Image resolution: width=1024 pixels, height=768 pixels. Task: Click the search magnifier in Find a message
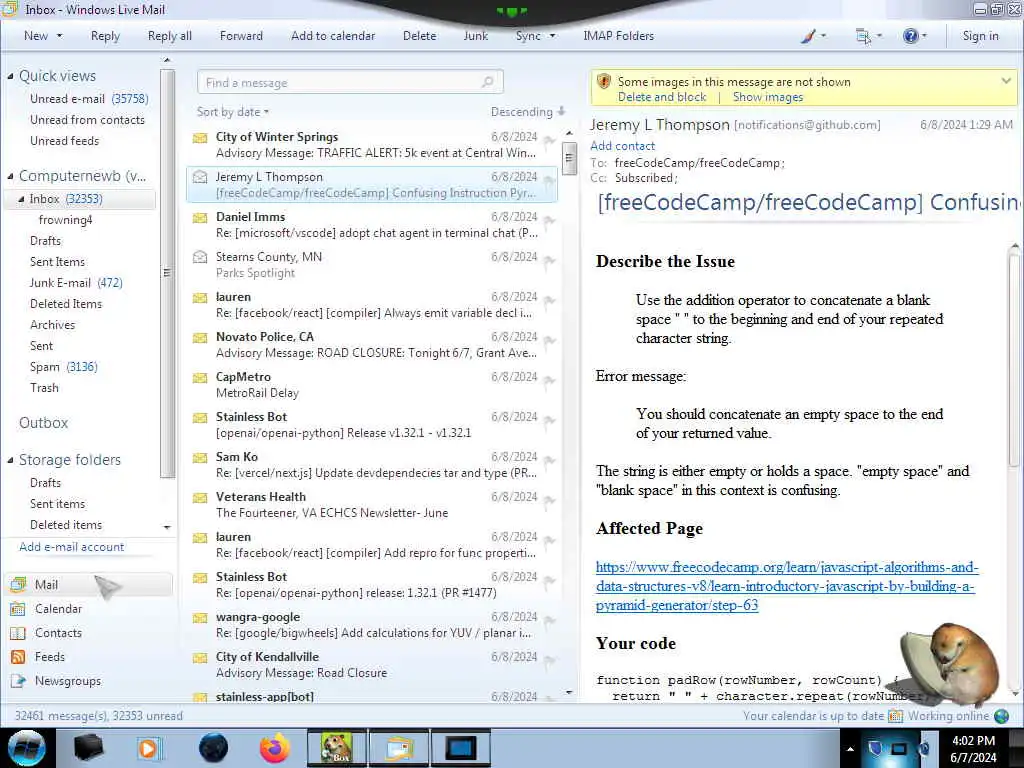[487, 82]
